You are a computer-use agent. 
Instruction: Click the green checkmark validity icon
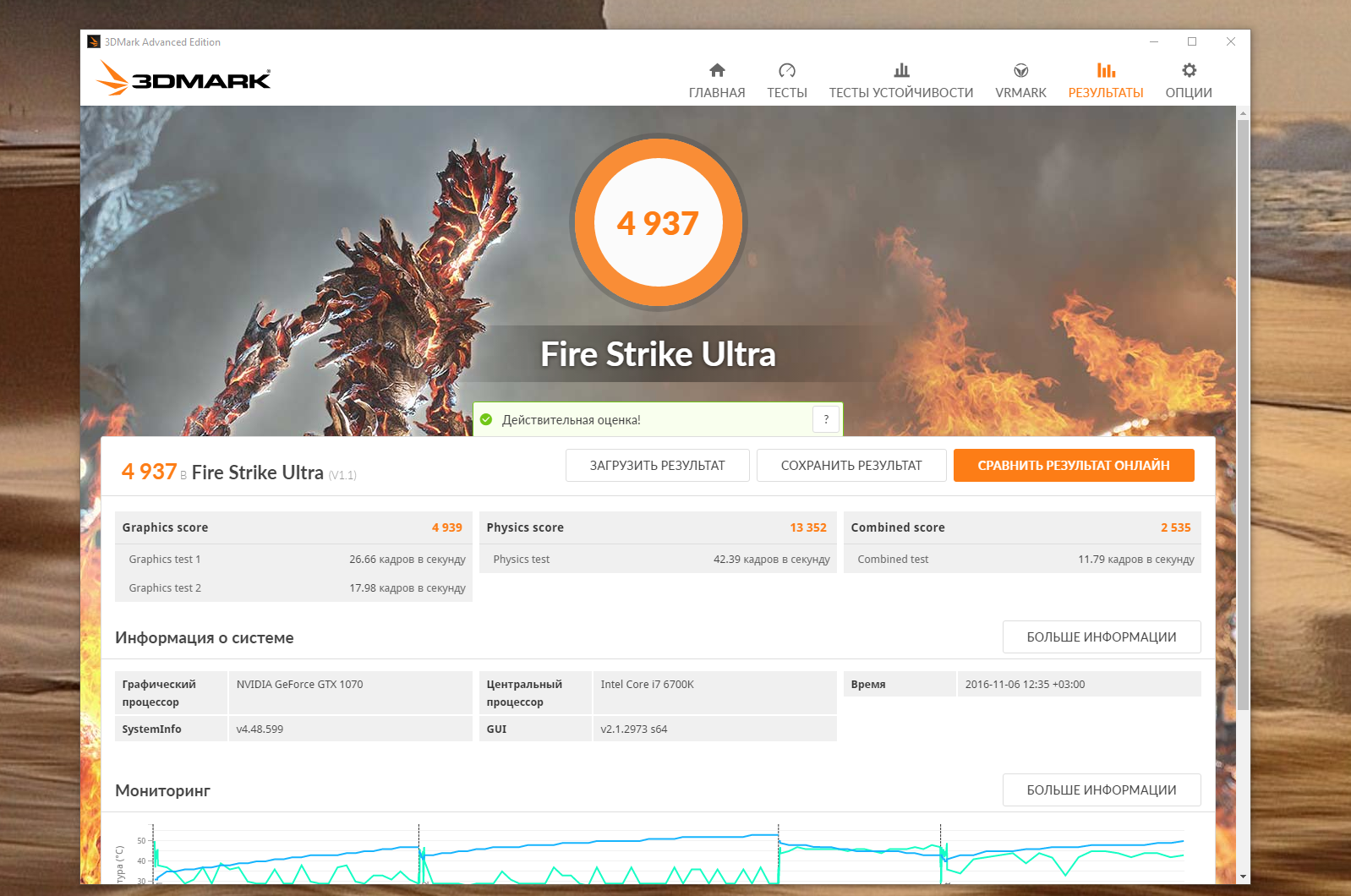486,419
